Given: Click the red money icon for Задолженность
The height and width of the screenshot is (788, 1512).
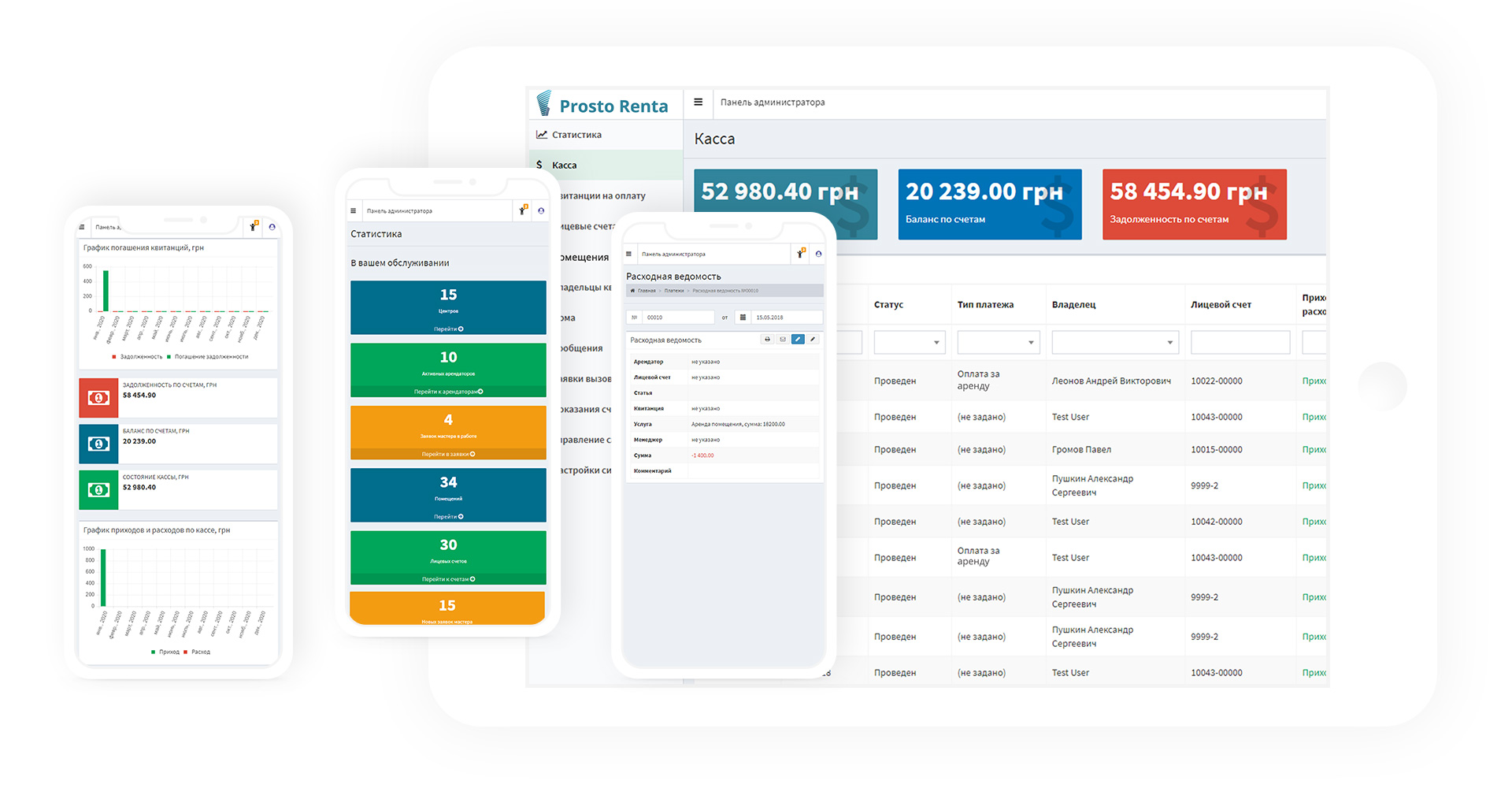Looking at the screenshot, I should pos(98,398).
